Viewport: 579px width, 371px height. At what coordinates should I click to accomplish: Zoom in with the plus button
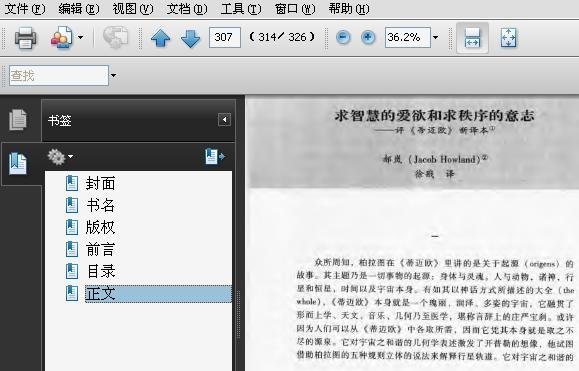coord(368,37)
